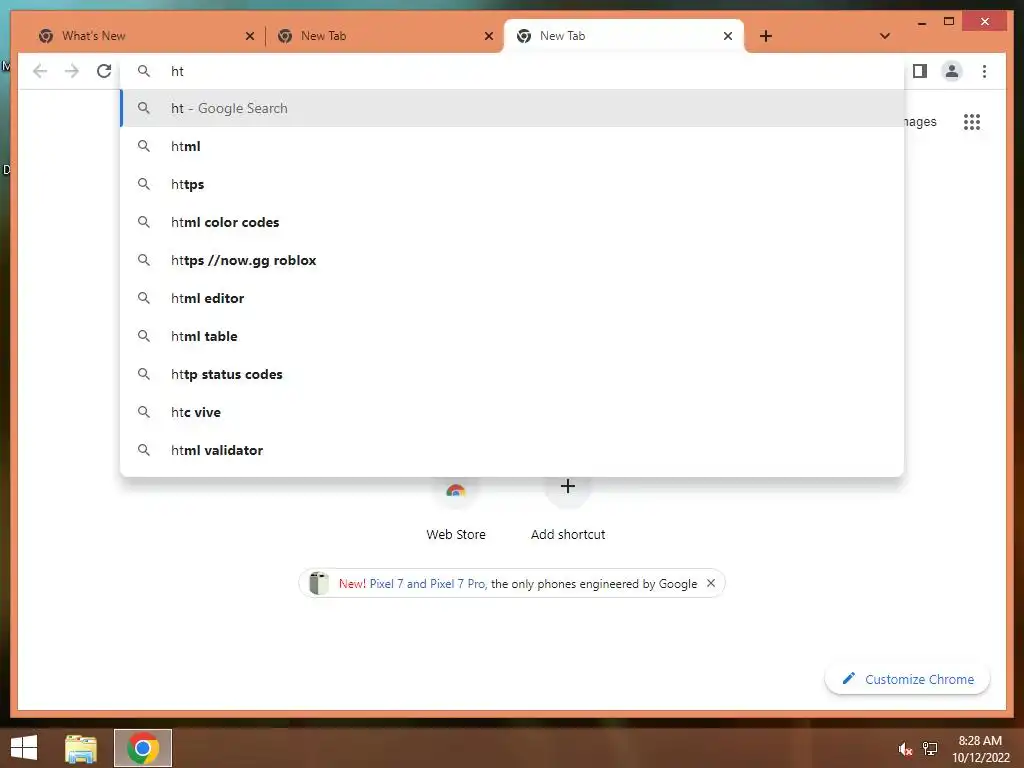1024x768 pixels.
Task: Select the 'https' suggestion
Action: (513, 184)
